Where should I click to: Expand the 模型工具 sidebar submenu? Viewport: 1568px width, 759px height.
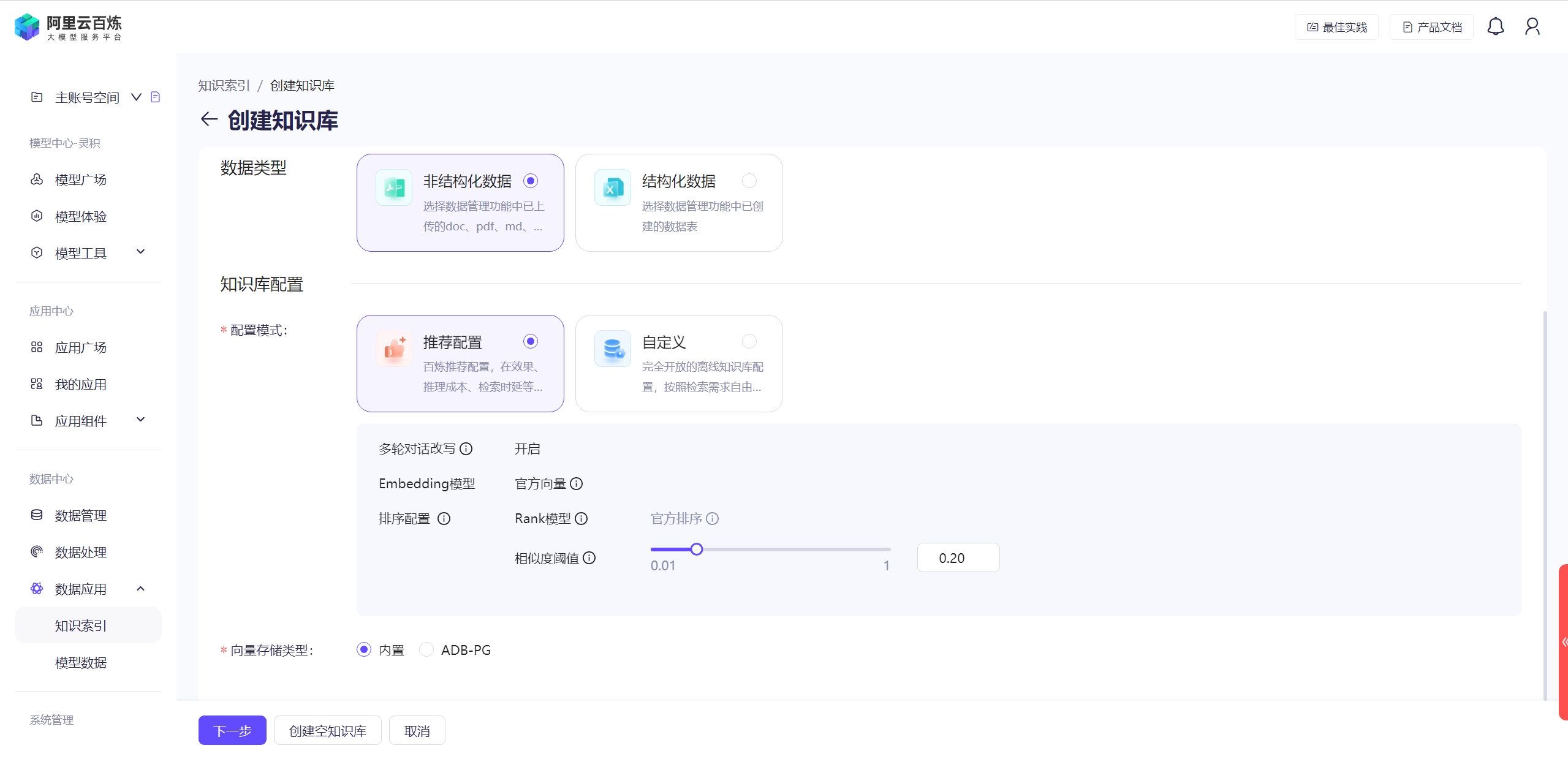click(140, 252)
